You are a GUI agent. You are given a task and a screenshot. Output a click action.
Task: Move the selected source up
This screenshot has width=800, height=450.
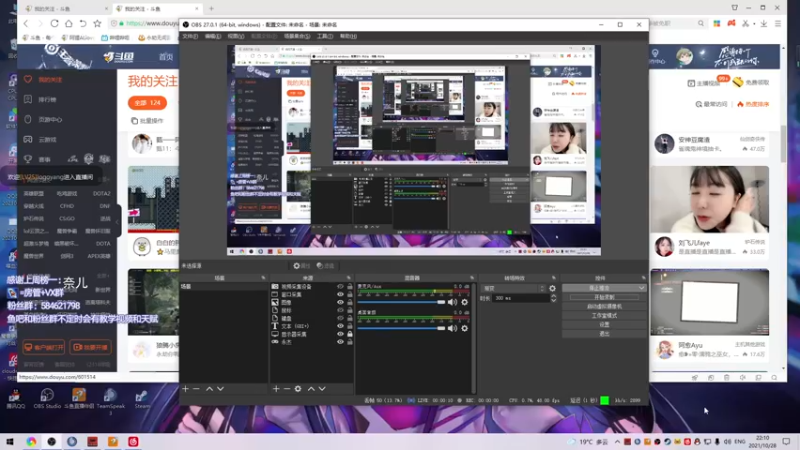click(311, 389)
